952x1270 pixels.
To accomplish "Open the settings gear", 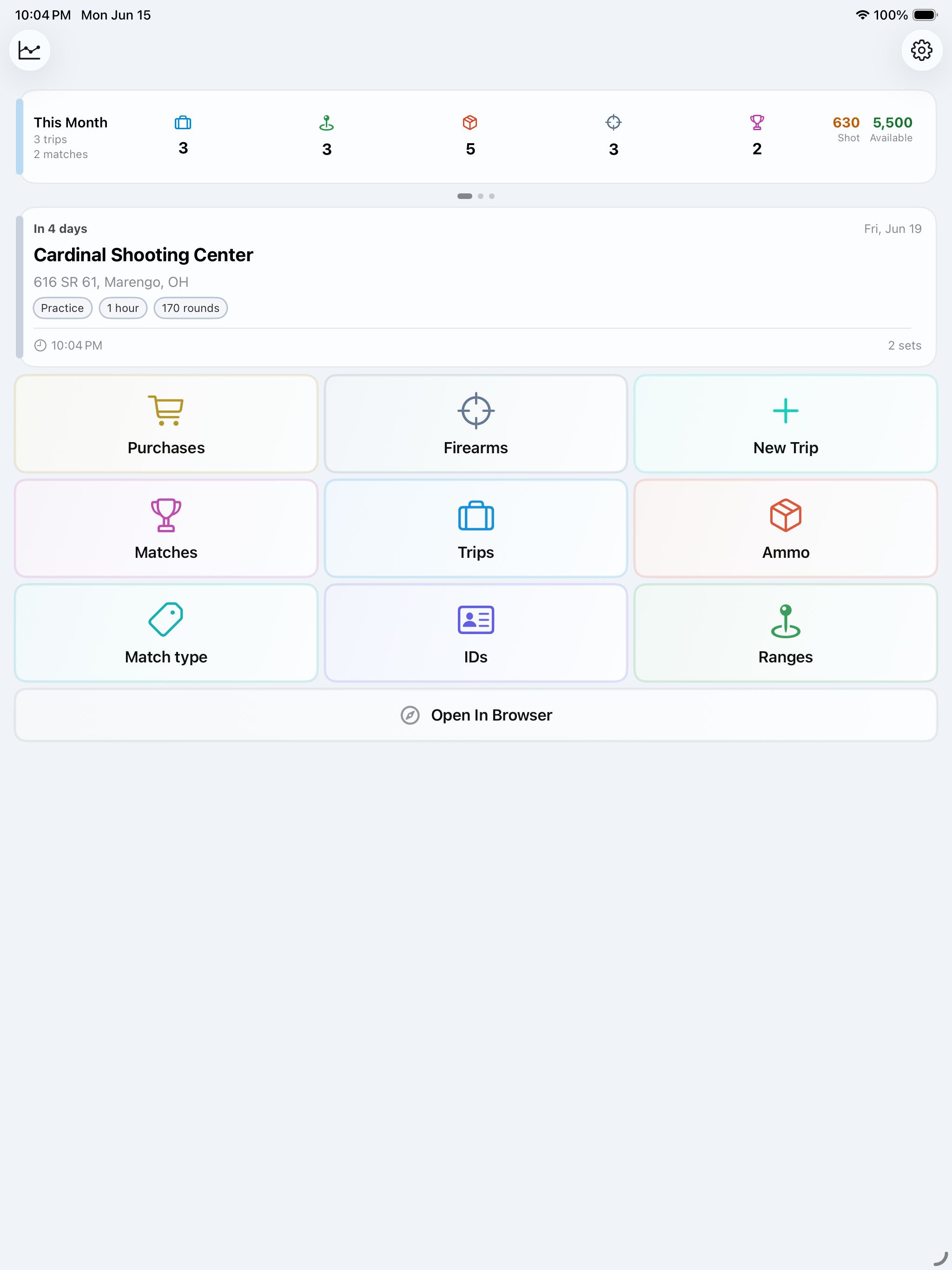I will tap(922, 51).
